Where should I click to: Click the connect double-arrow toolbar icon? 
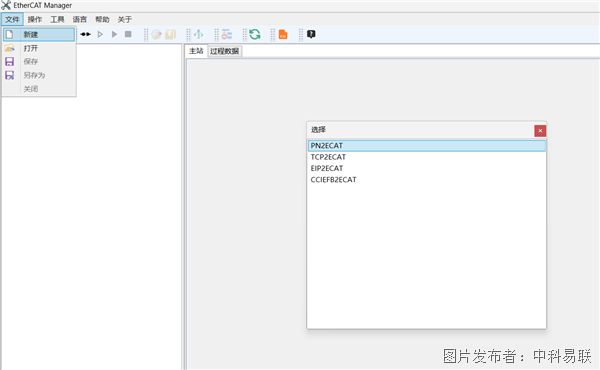pos(85,34)
